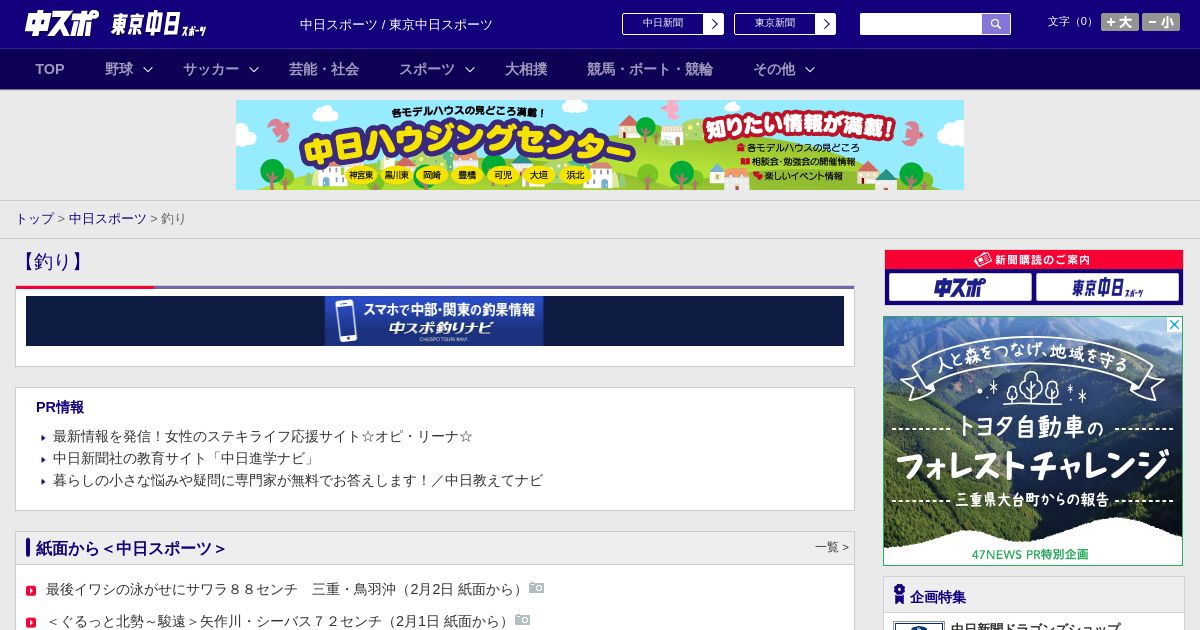
Task: Click the Tokyo Chunichi Sports logo in the header
Action: [159, 24]
